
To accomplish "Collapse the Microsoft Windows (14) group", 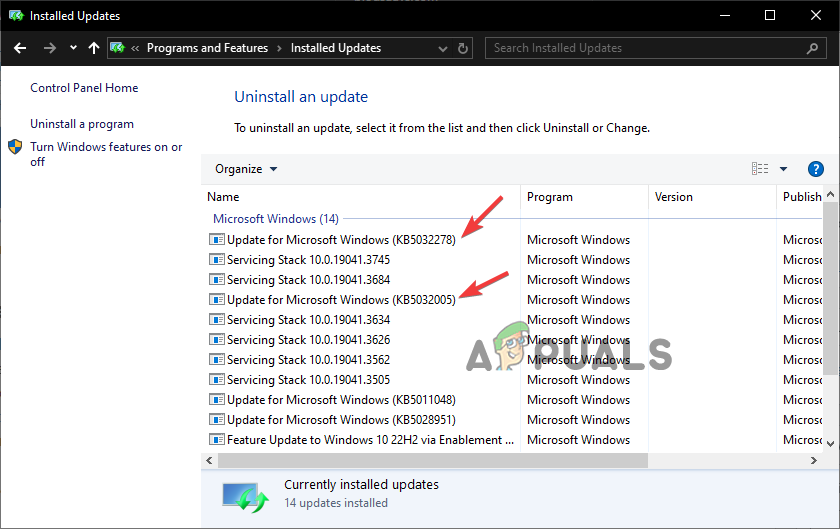I will (276, 219).
